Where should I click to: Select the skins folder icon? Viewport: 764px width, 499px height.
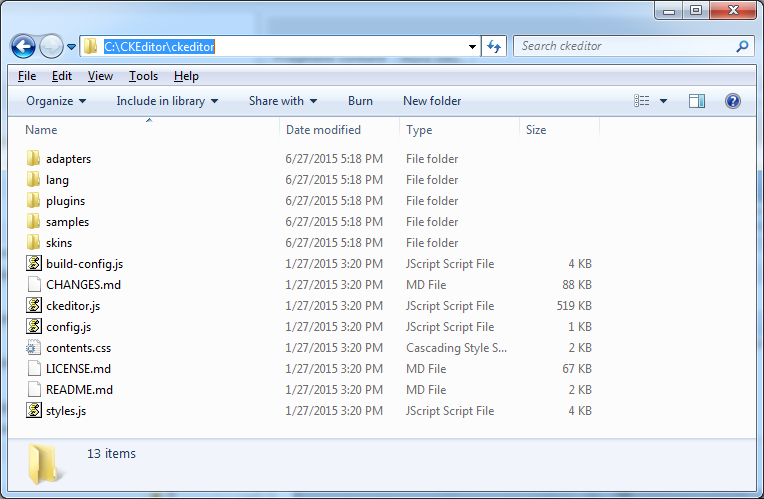point(33,242)
